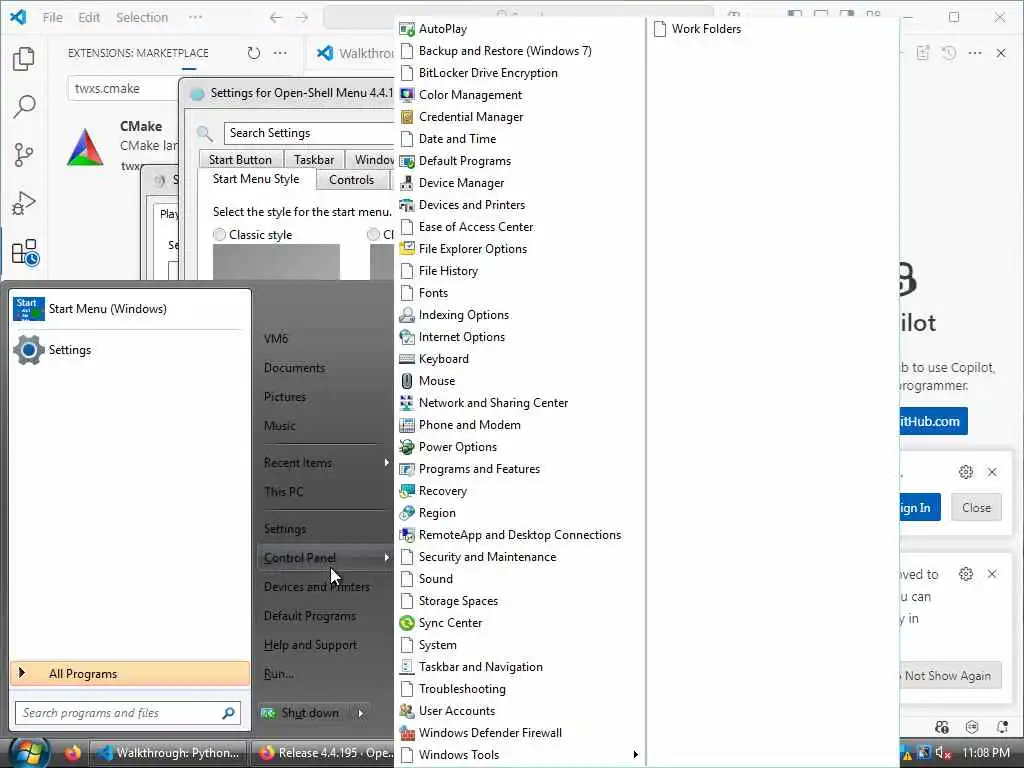Open Run and Debug view in VS Code
Image resolution: width=1024 pixels, height=768 pixels.
point(24,203)
